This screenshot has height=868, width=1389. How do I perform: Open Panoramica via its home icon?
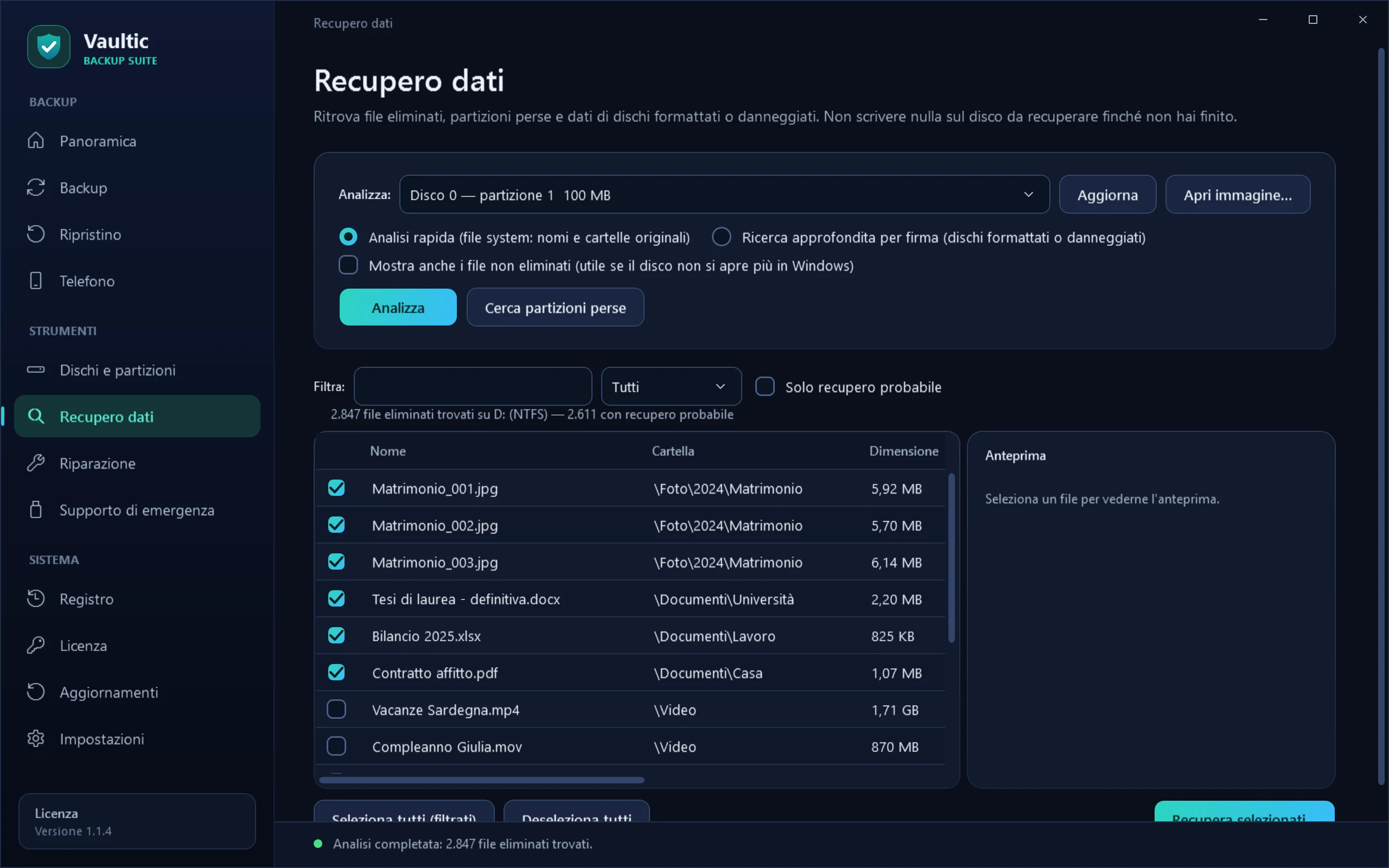pyautogui.click(x=36, y=141)
